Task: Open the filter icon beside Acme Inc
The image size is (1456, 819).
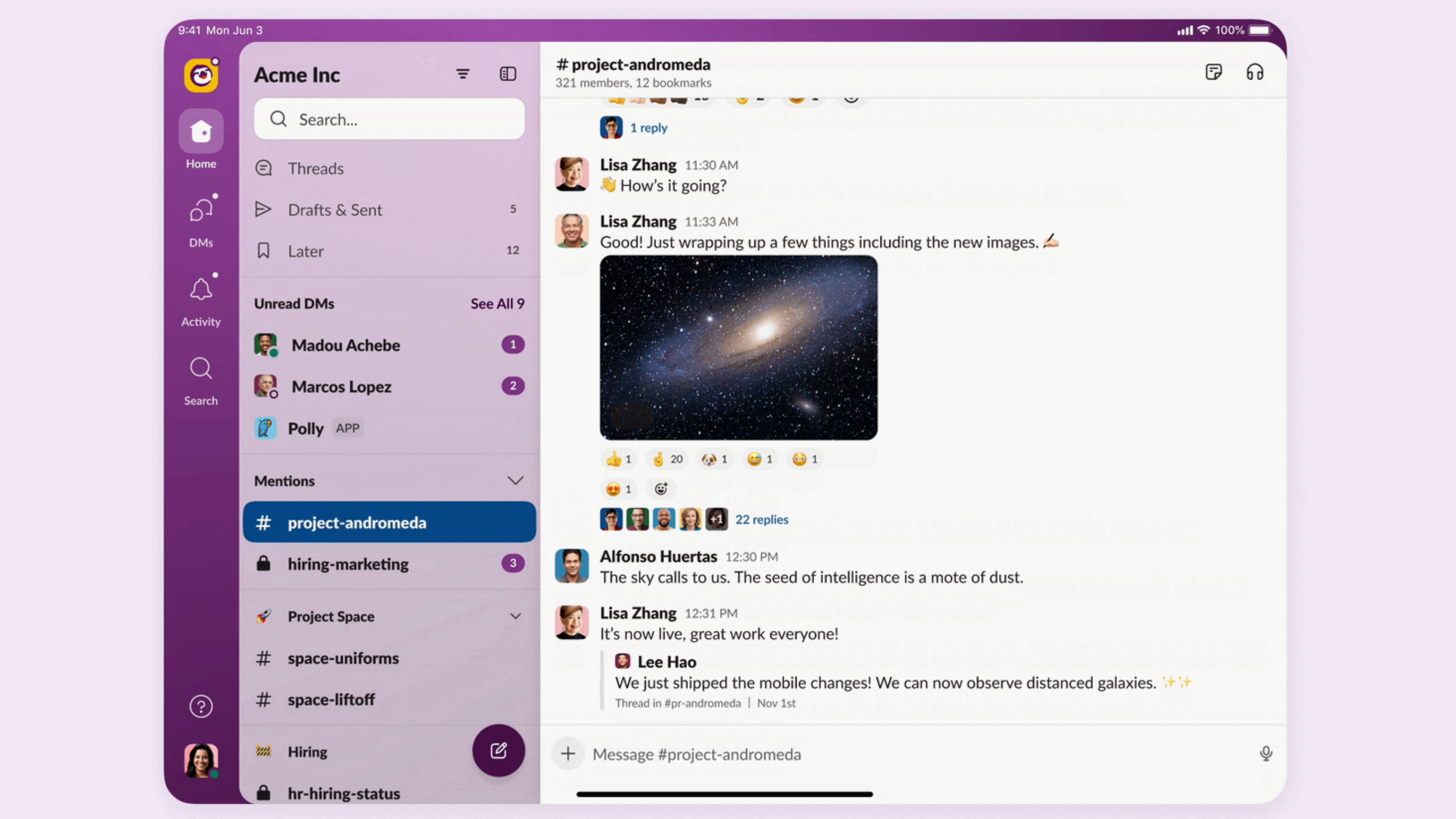Action: point(462,74)
